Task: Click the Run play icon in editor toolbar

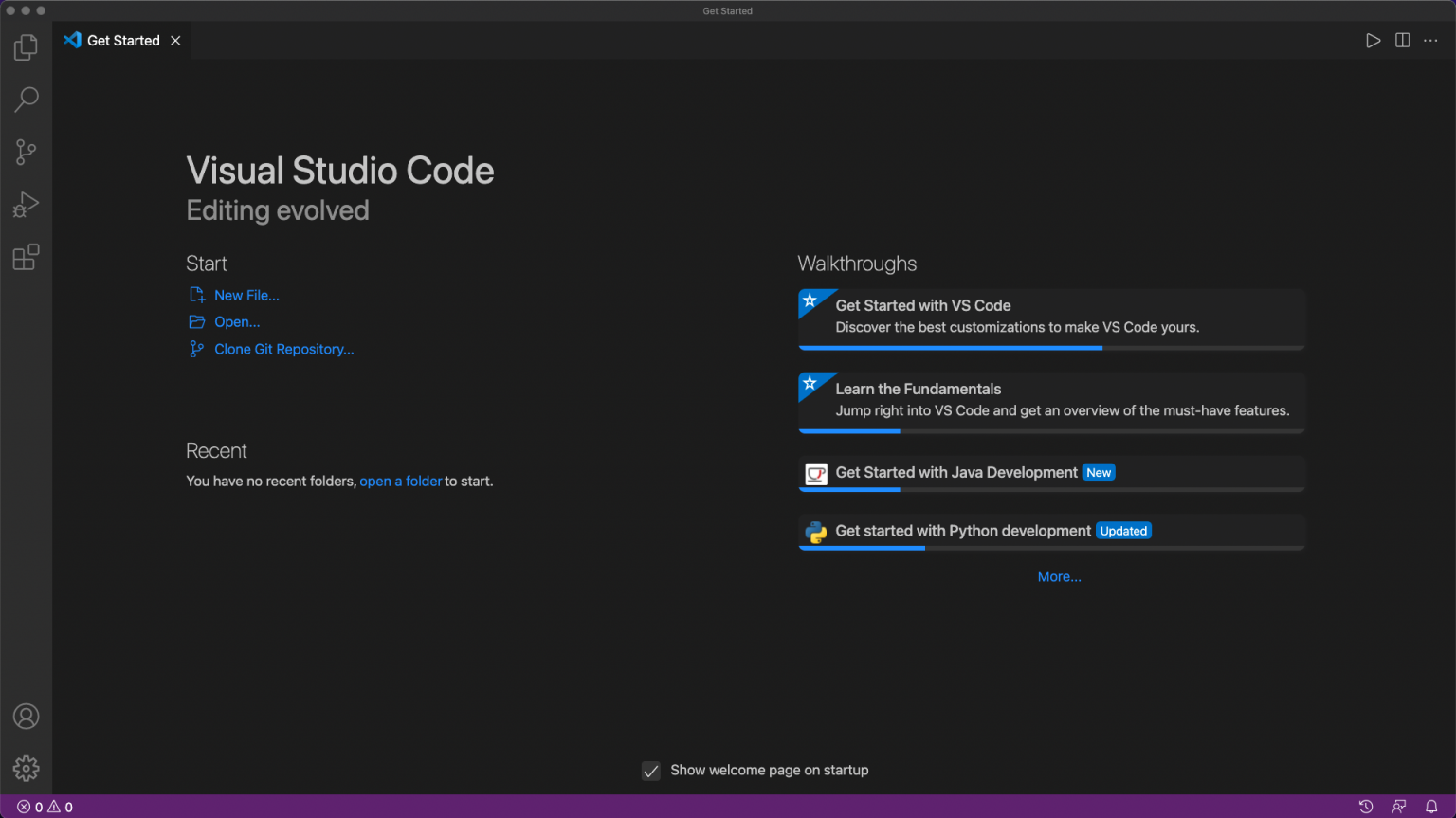Action: (x=1373, y=41)
